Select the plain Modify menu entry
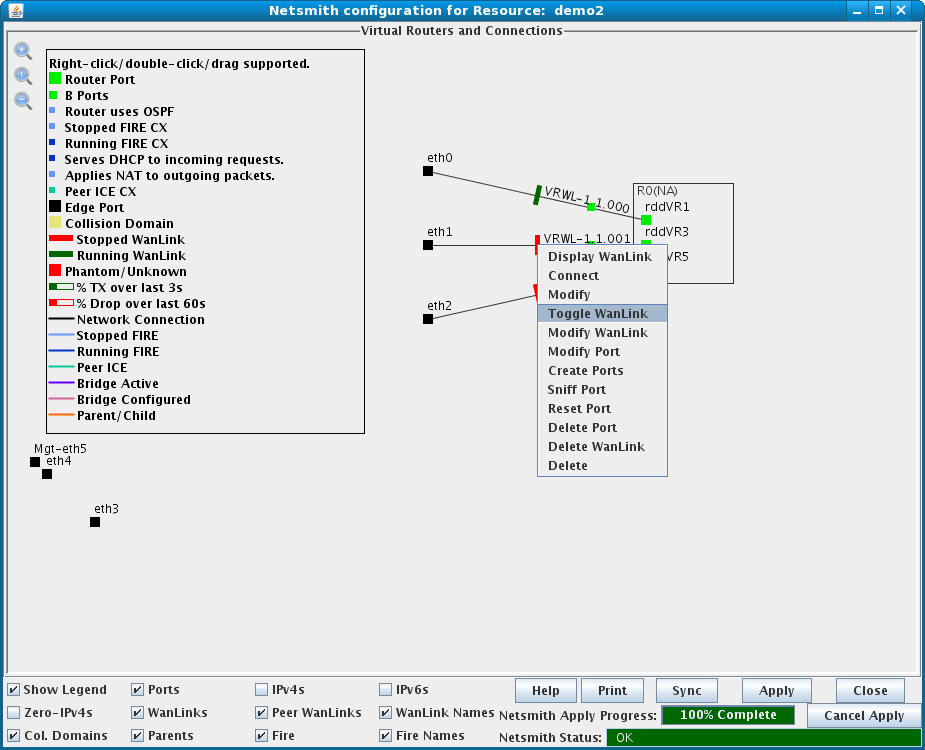 click(602, 294)
